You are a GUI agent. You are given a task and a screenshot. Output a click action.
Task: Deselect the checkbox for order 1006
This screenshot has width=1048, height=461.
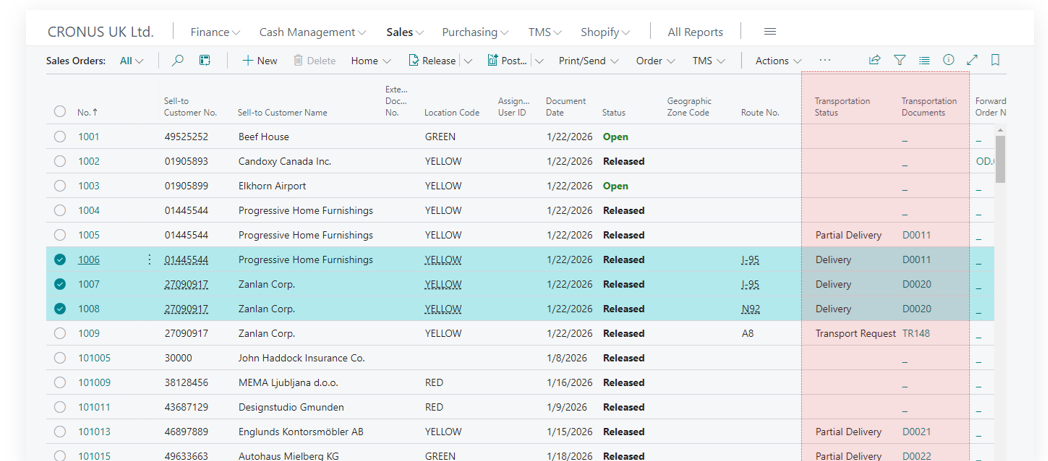(x=60, y=260)
